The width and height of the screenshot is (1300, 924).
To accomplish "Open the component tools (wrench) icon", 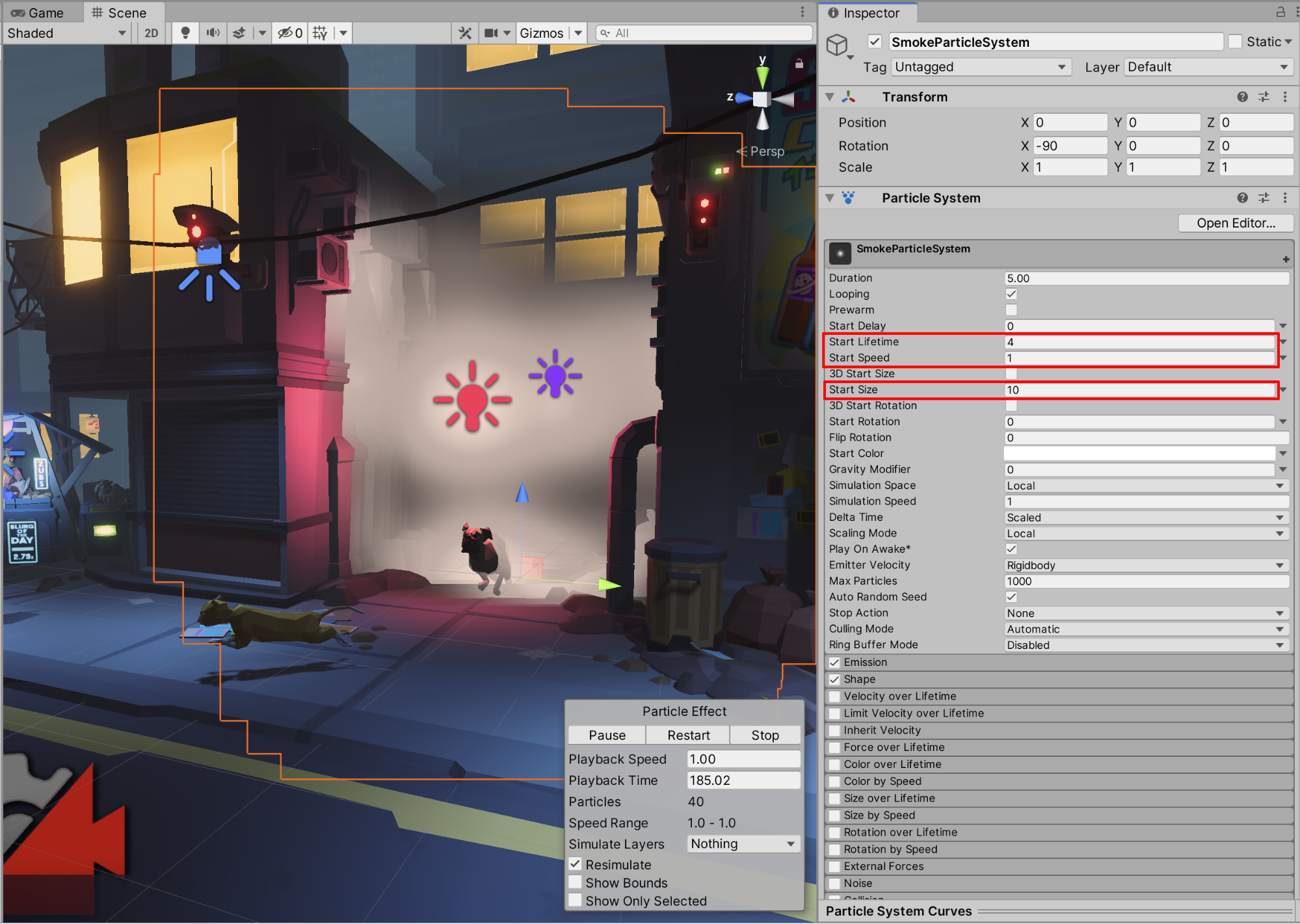I will click(465, 33).
